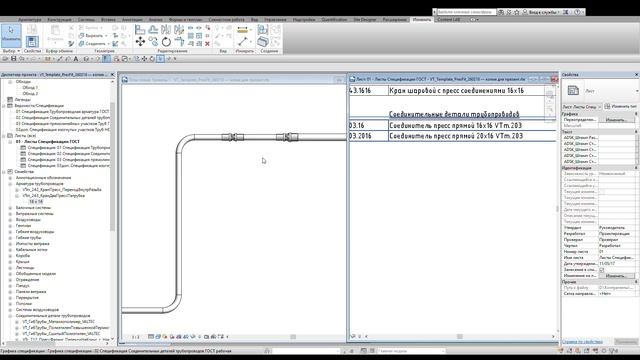The height and width of the screenshot is (360, 640).
Task: Collapse the Семейства tree node
Action: 4,172
